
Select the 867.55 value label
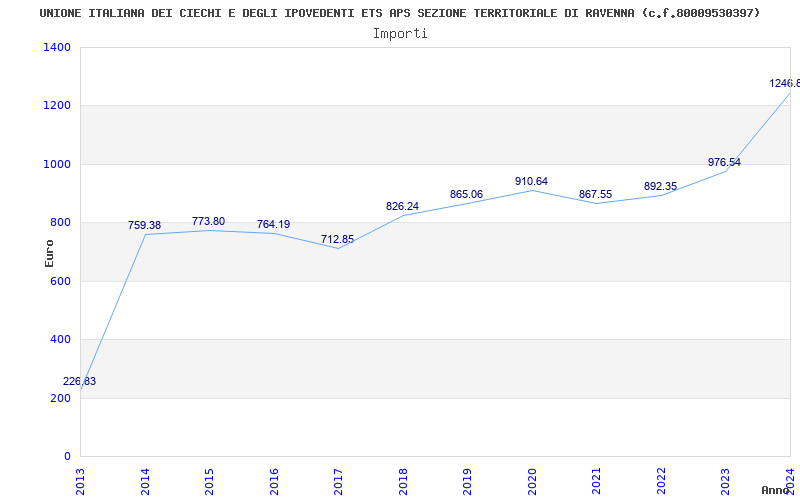[x=595, y=194]
